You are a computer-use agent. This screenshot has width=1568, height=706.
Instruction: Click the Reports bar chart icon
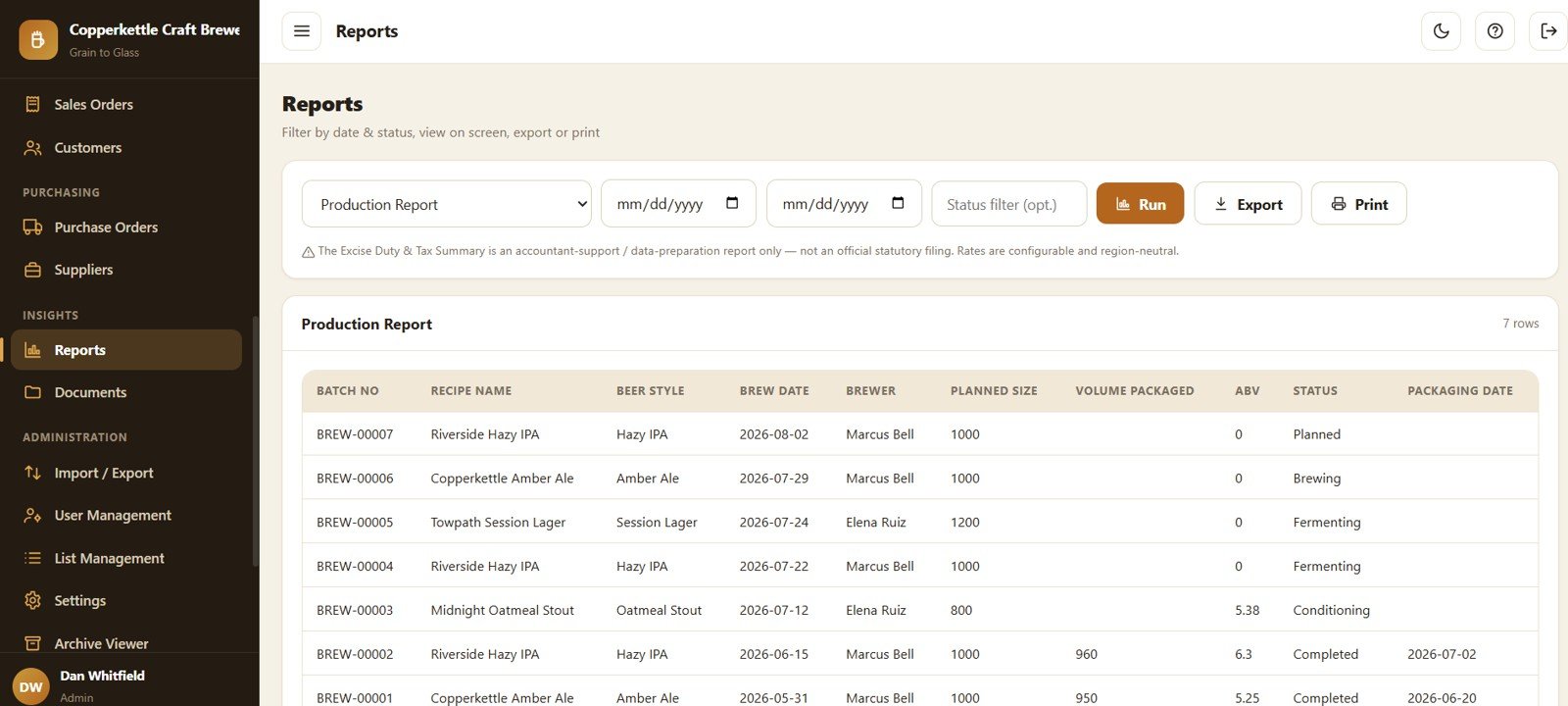32,350
